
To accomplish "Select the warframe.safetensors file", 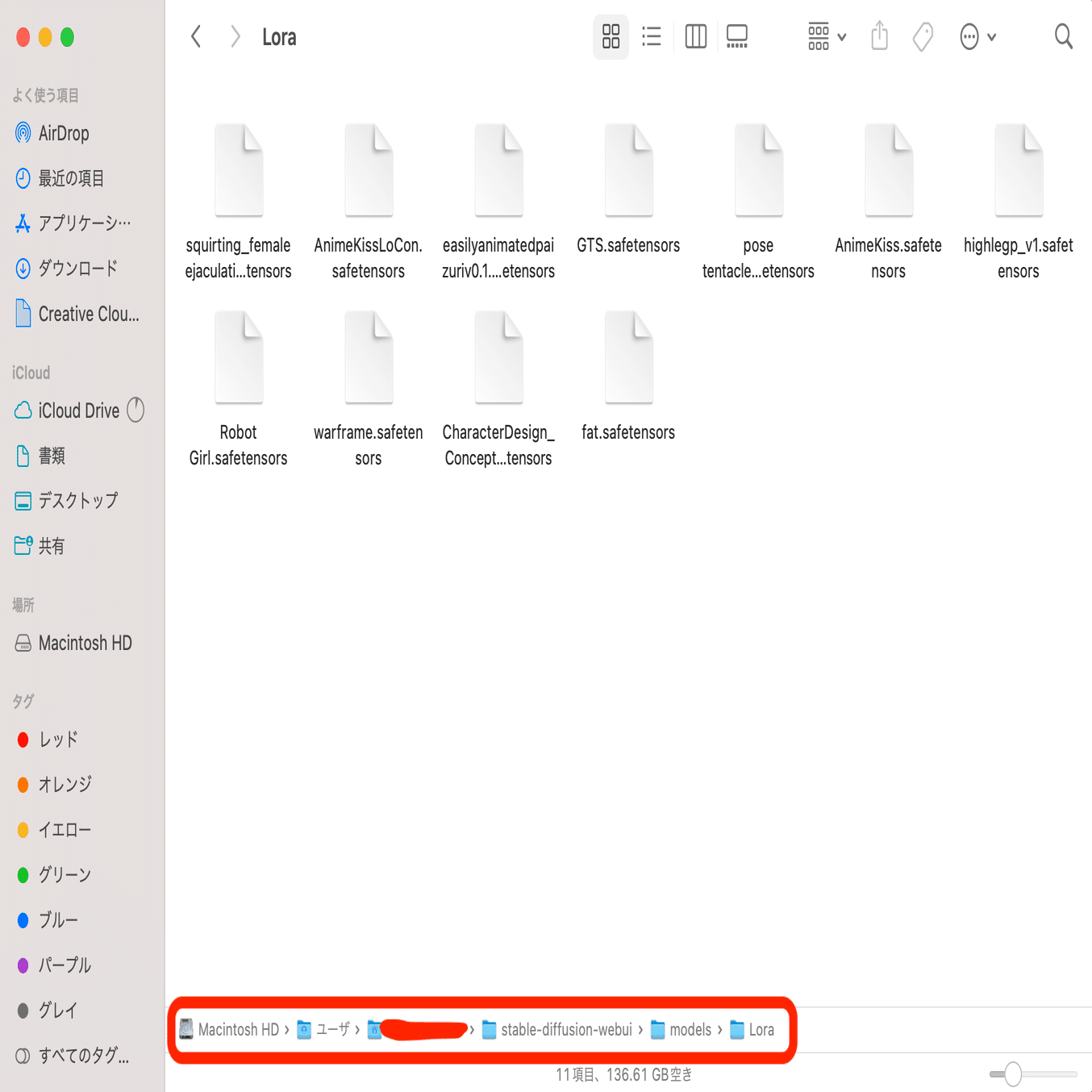I will click(369, 390).
